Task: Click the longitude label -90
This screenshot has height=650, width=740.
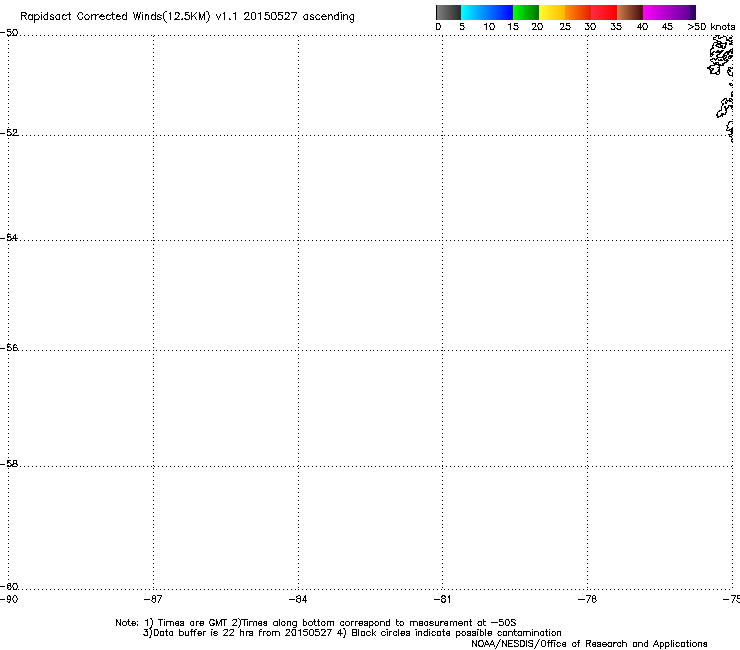Action: pos(9,599)
